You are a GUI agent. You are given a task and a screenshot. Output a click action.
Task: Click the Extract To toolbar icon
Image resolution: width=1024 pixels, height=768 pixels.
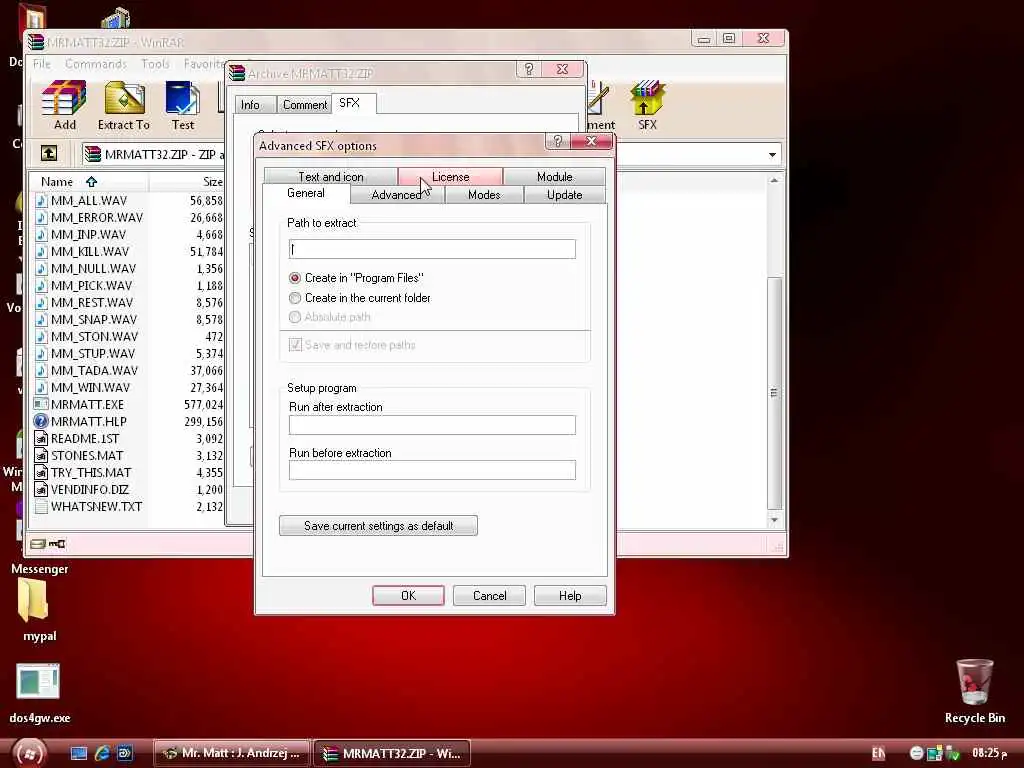tap(123, 104)
